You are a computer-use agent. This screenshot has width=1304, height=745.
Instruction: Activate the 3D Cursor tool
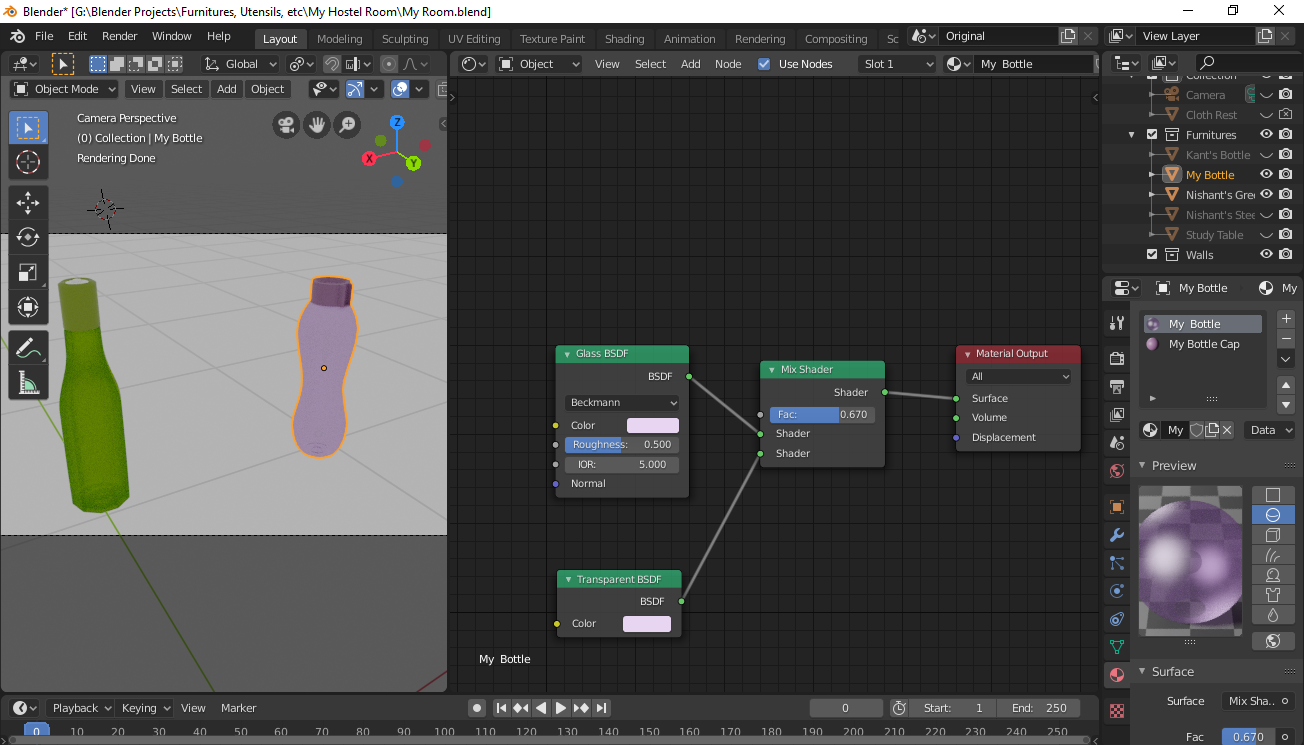(28, 163)
